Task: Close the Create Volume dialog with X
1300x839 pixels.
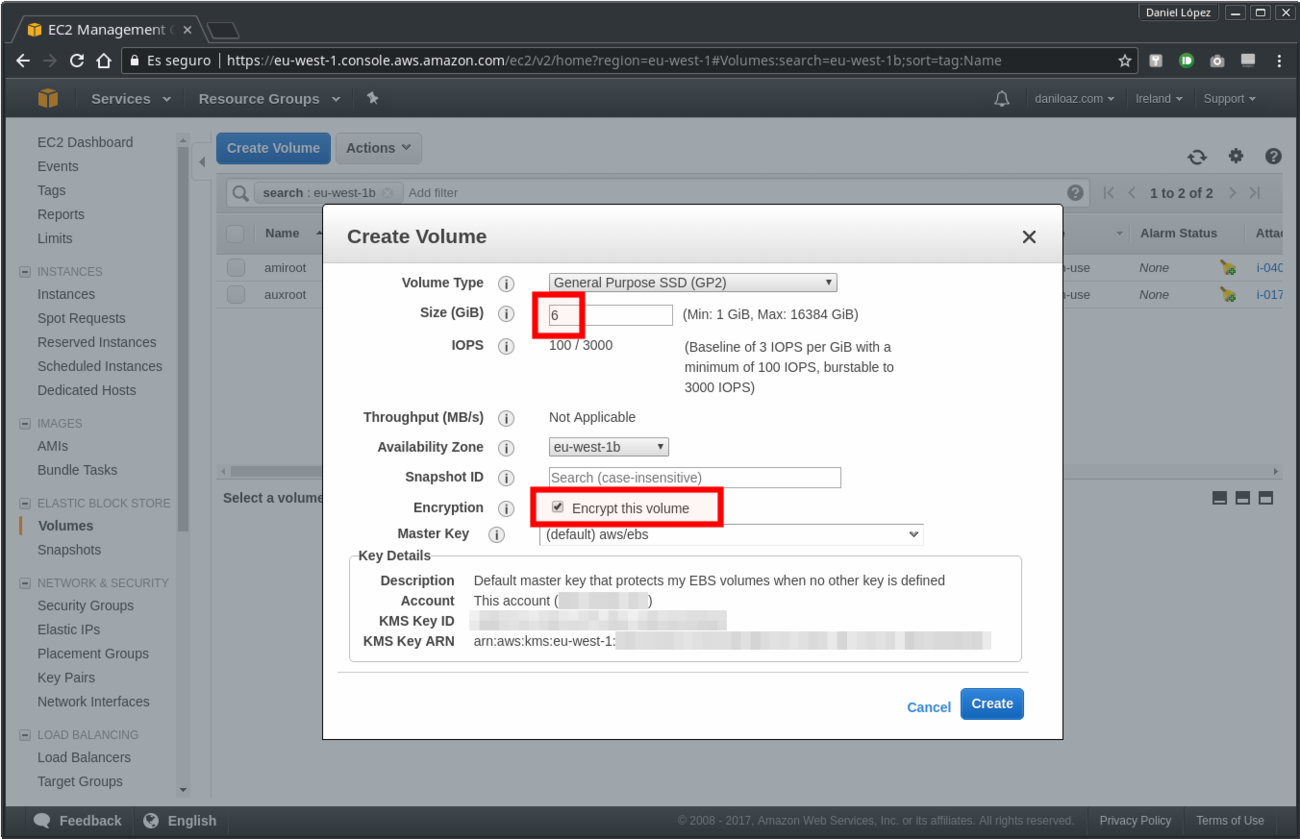Action: [x=1029, y=237]
